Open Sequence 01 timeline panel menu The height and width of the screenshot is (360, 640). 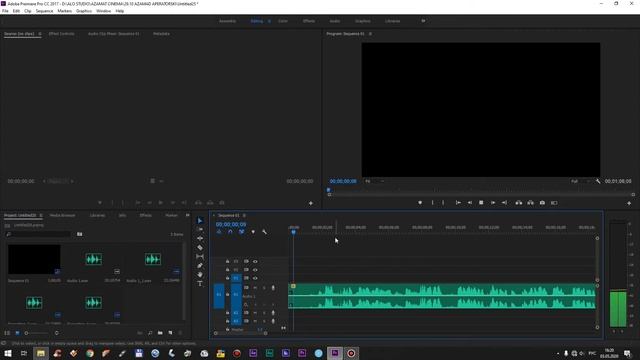(244, 216)
